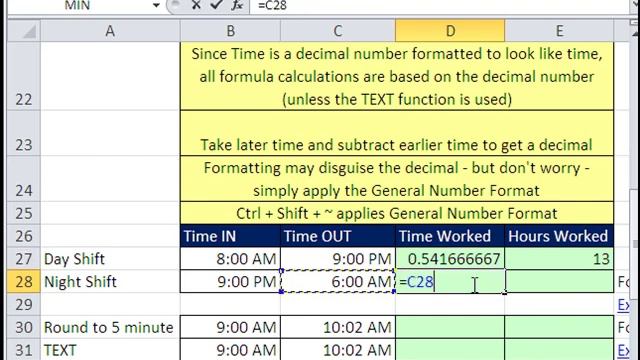This screenshot has height=360, width=640.
Task: Cancel the formula entry with the X icon
Action: (x=196, y=5)
